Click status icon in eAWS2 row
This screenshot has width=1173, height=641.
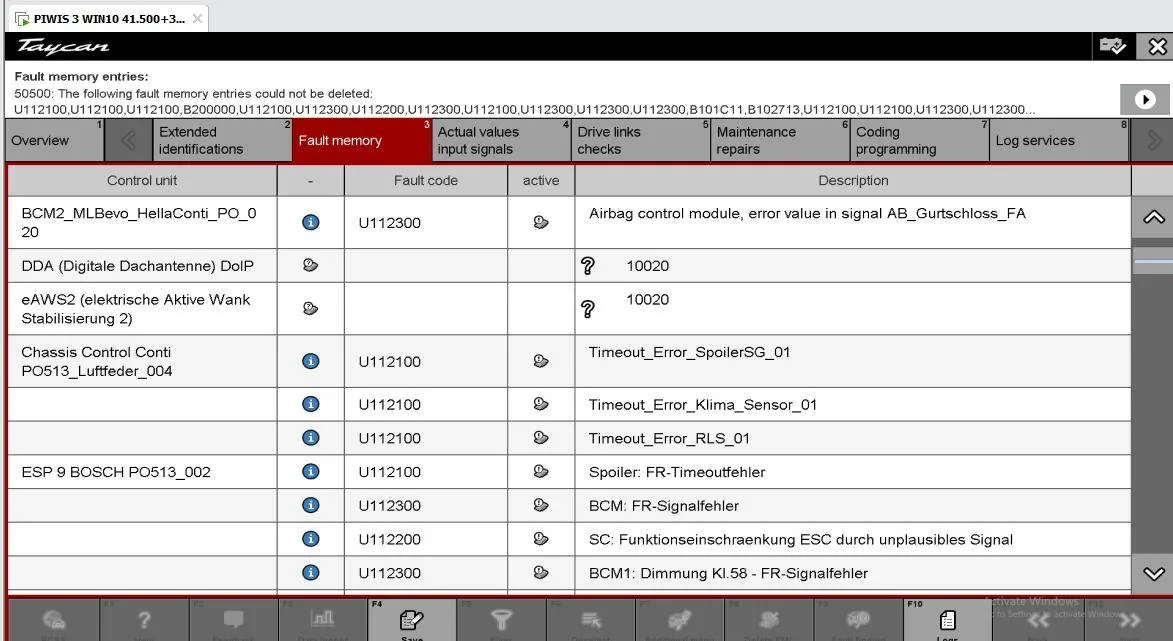[x=310, y=308]
